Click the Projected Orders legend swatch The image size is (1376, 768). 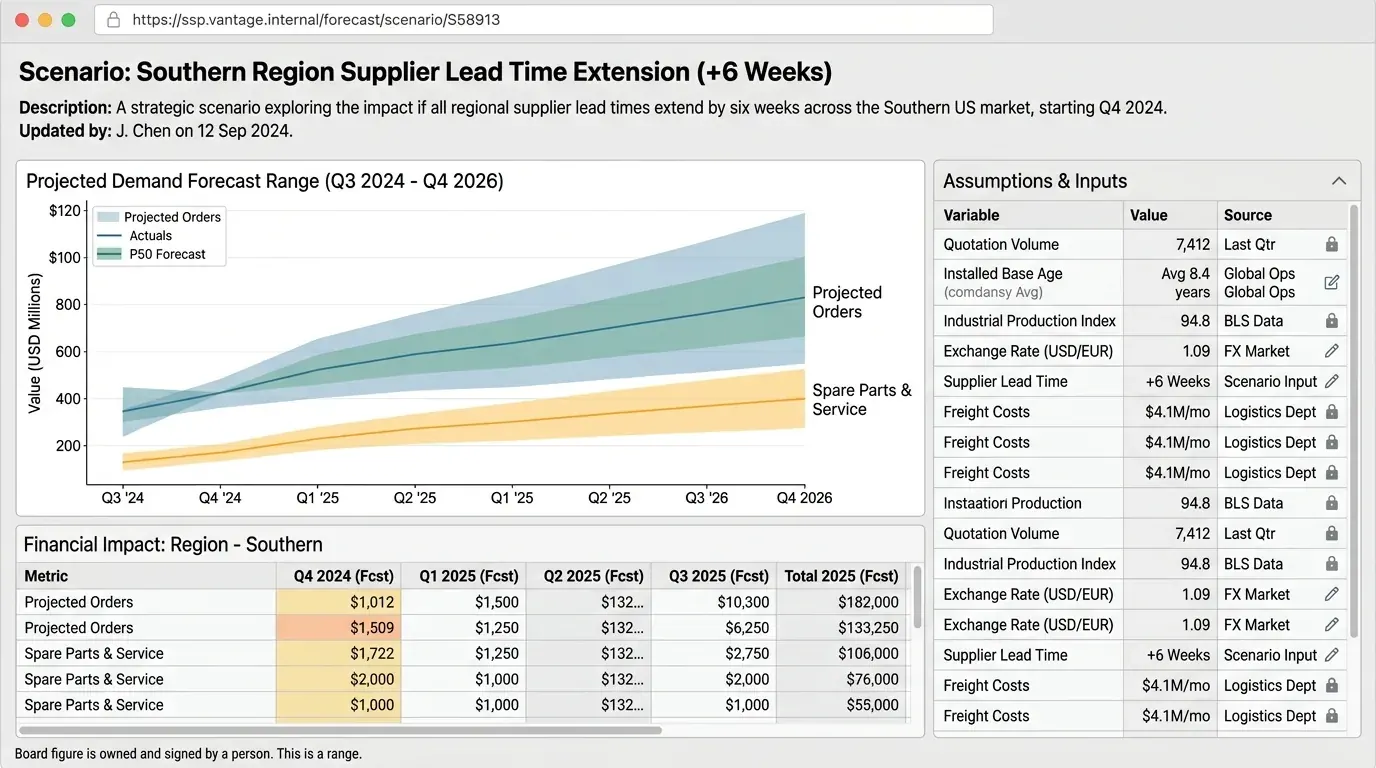tap(108, 217)
